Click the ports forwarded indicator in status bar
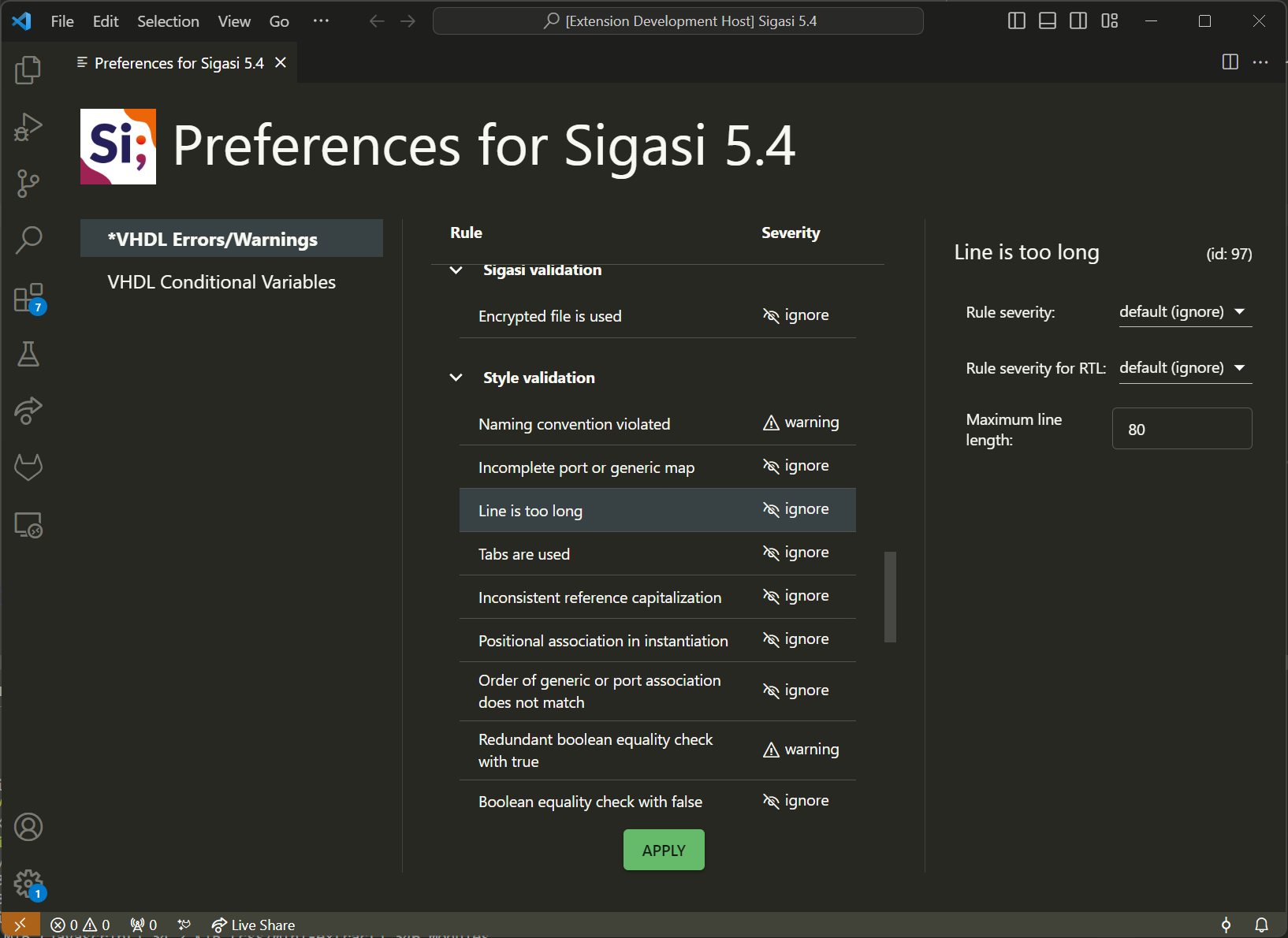The image size is (1288, 938). [143, 925]
